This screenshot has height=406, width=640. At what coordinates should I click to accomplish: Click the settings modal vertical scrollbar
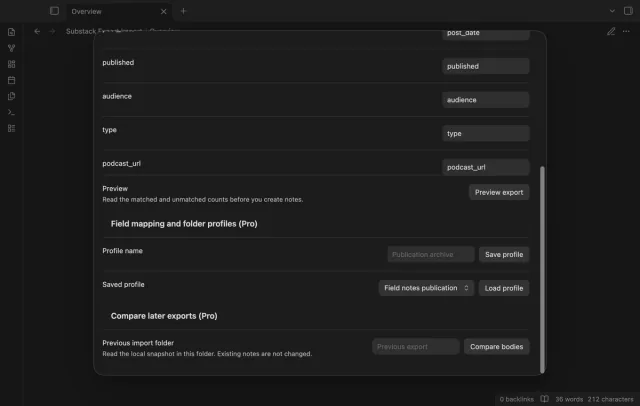(542, 269)
